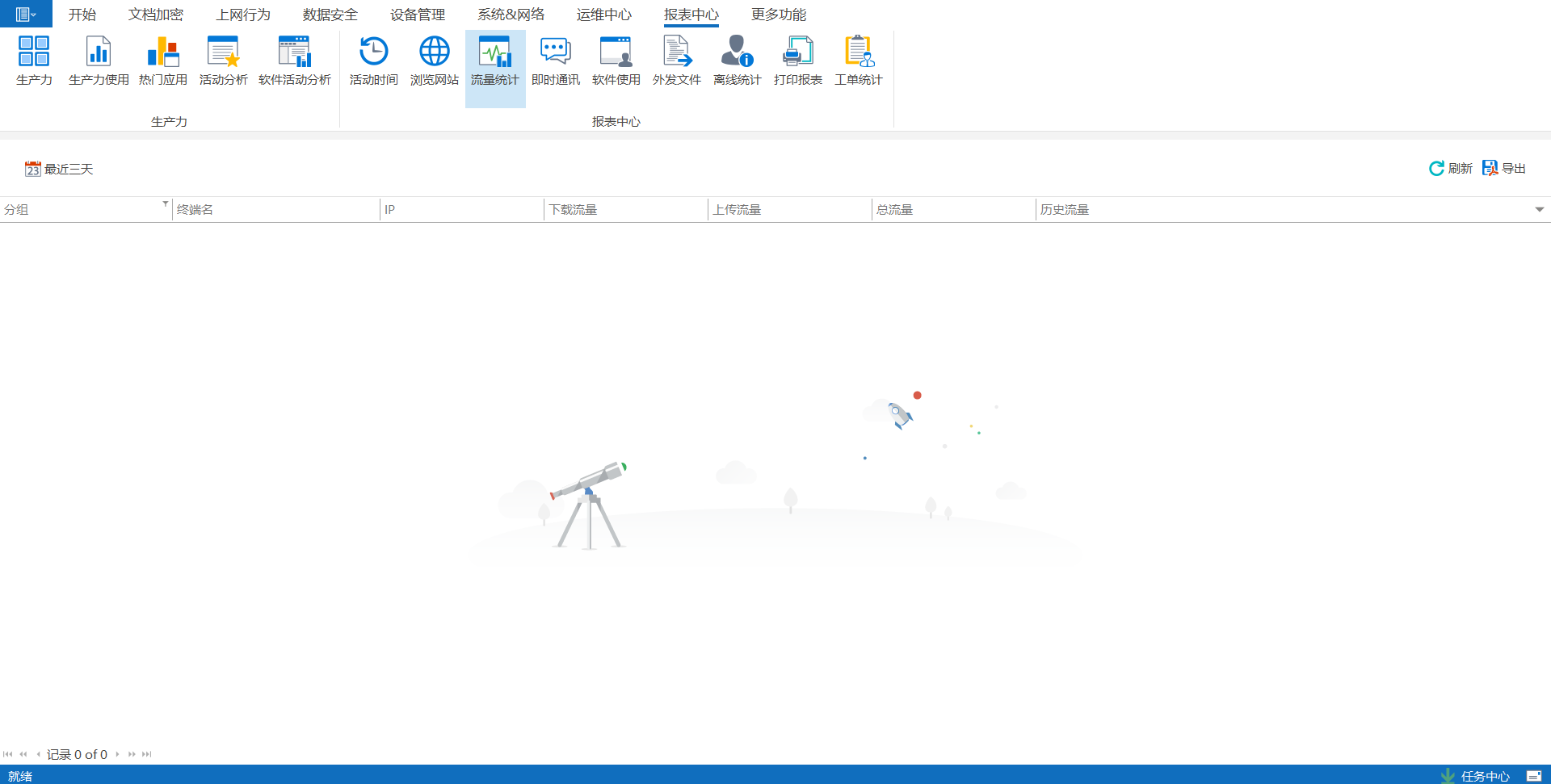The image size is (1551, 784).
Task: Go to the previous record
Action: click(38, 754)
